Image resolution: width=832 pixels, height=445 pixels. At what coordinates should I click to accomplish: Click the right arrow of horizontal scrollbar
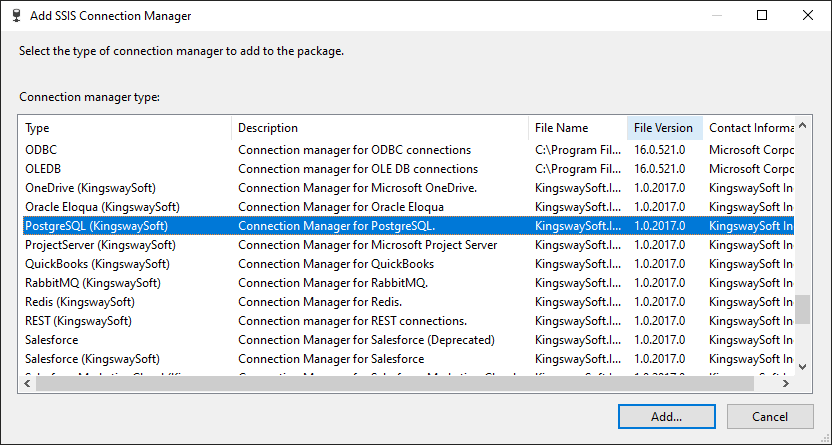pyautogui.click(x=786, y=383)
